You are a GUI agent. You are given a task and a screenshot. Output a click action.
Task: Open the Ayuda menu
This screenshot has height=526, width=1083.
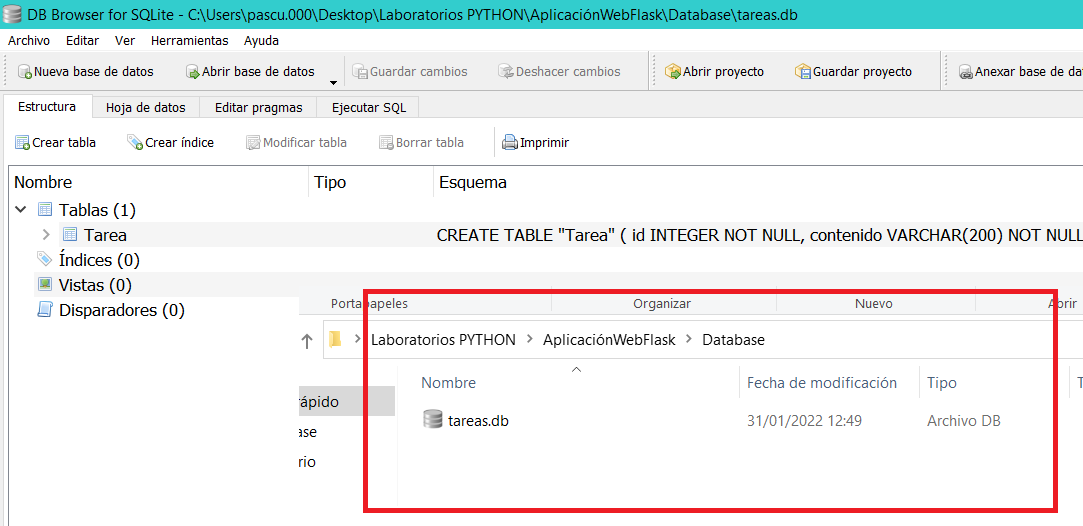(261, 41)
